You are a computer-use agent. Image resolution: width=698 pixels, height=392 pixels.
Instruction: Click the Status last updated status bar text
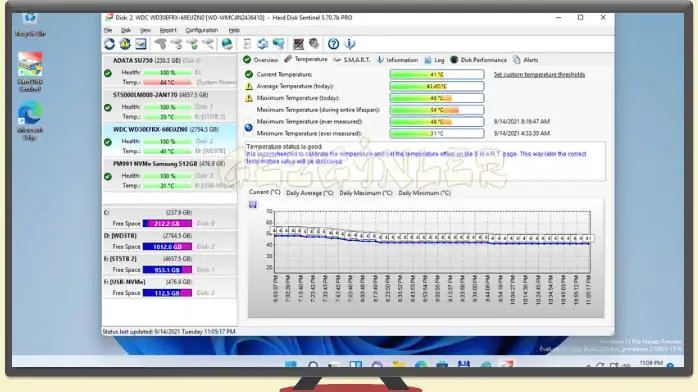coord(169,331)
